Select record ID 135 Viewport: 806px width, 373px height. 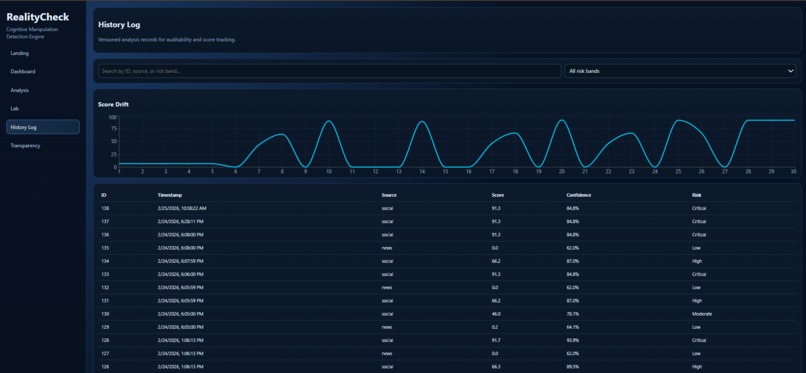tap(105, 248)
